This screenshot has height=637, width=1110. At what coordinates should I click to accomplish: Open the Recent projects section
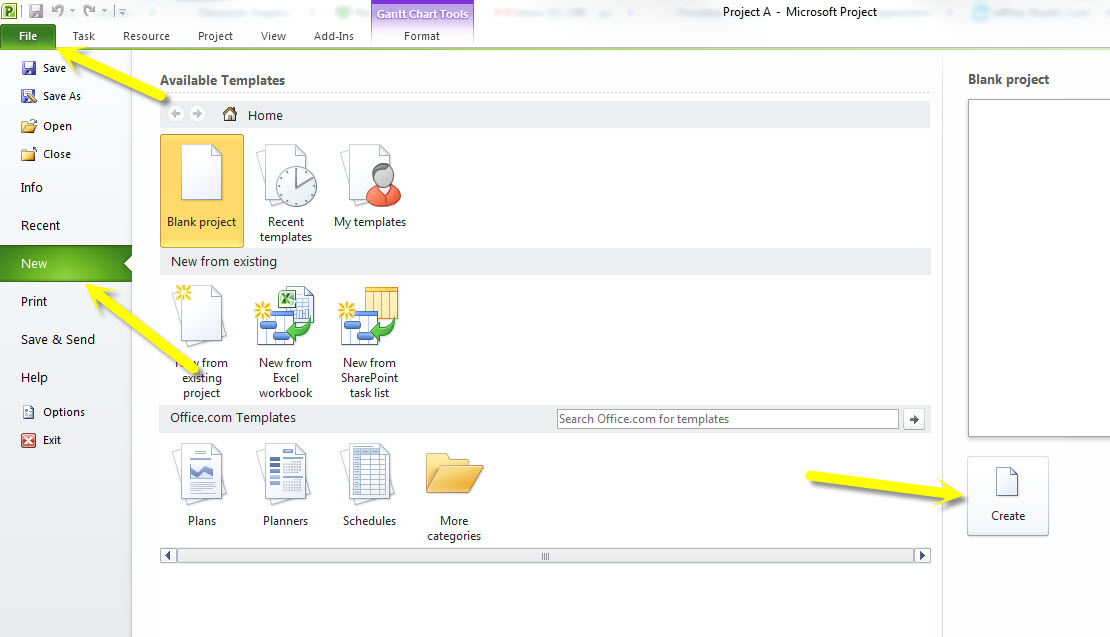pyautogui.click(x=40, y=226)
